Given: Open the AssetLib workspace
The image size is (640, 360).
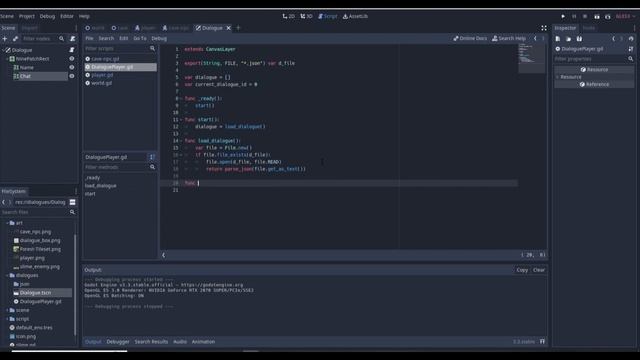Looking at the screenshot, I should point(355,16).
